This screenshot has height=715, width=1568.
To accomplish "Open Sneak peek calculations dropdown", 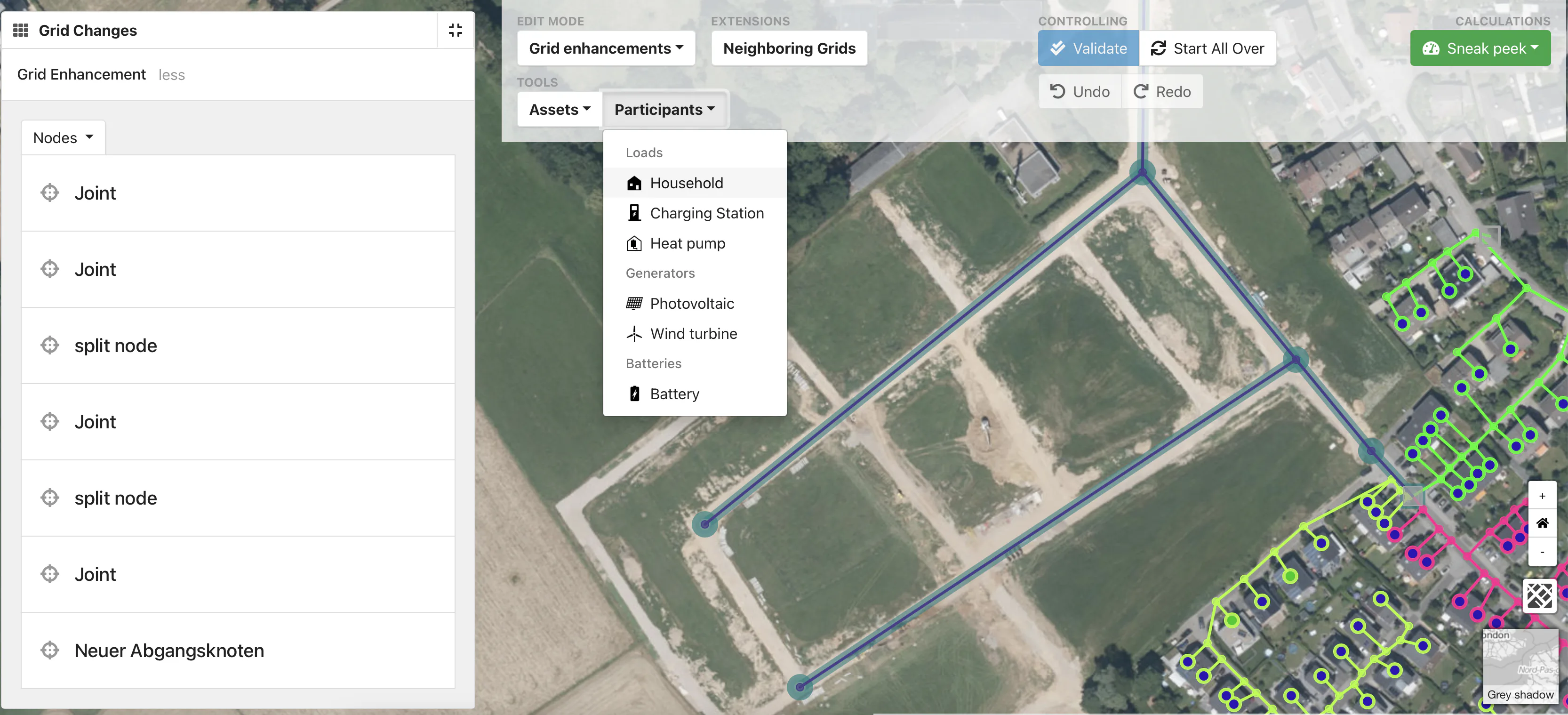I will coord(1480,48).
